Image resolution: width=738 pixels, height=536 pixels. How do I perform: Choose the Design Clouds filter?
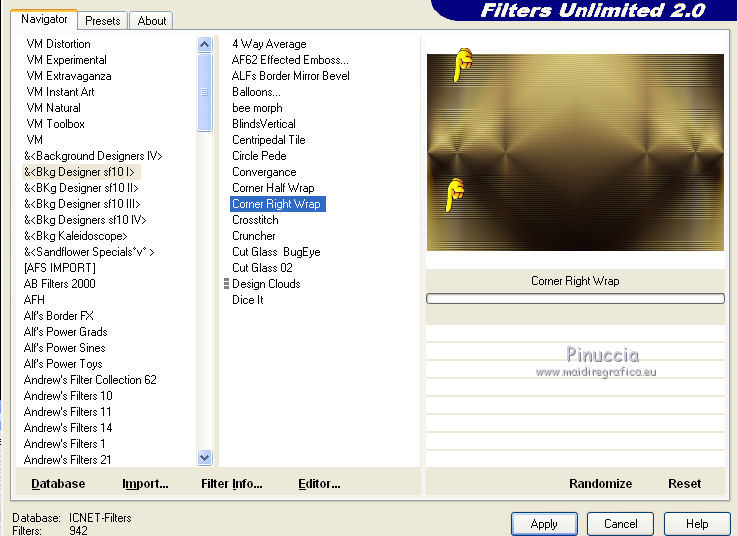click(x=266, y=284)
